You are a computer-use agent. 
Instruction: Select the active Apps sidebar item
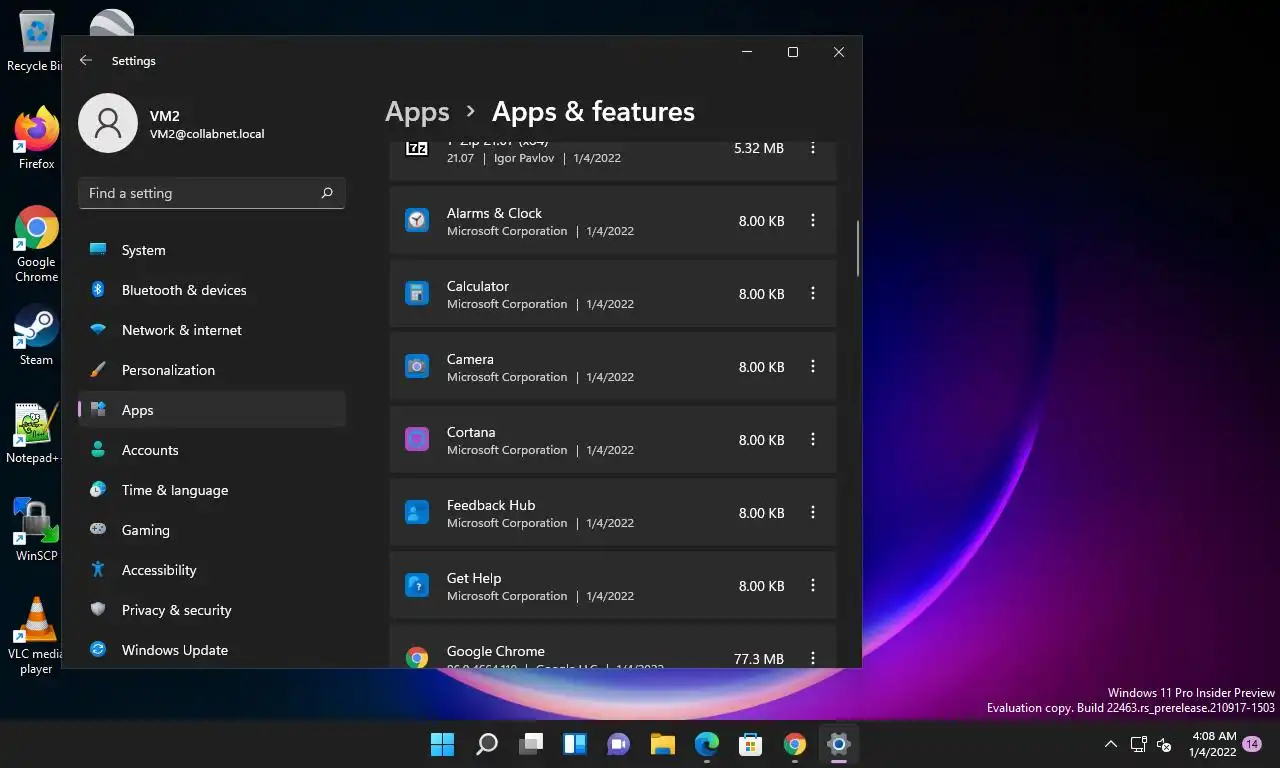tap(212, 410)
